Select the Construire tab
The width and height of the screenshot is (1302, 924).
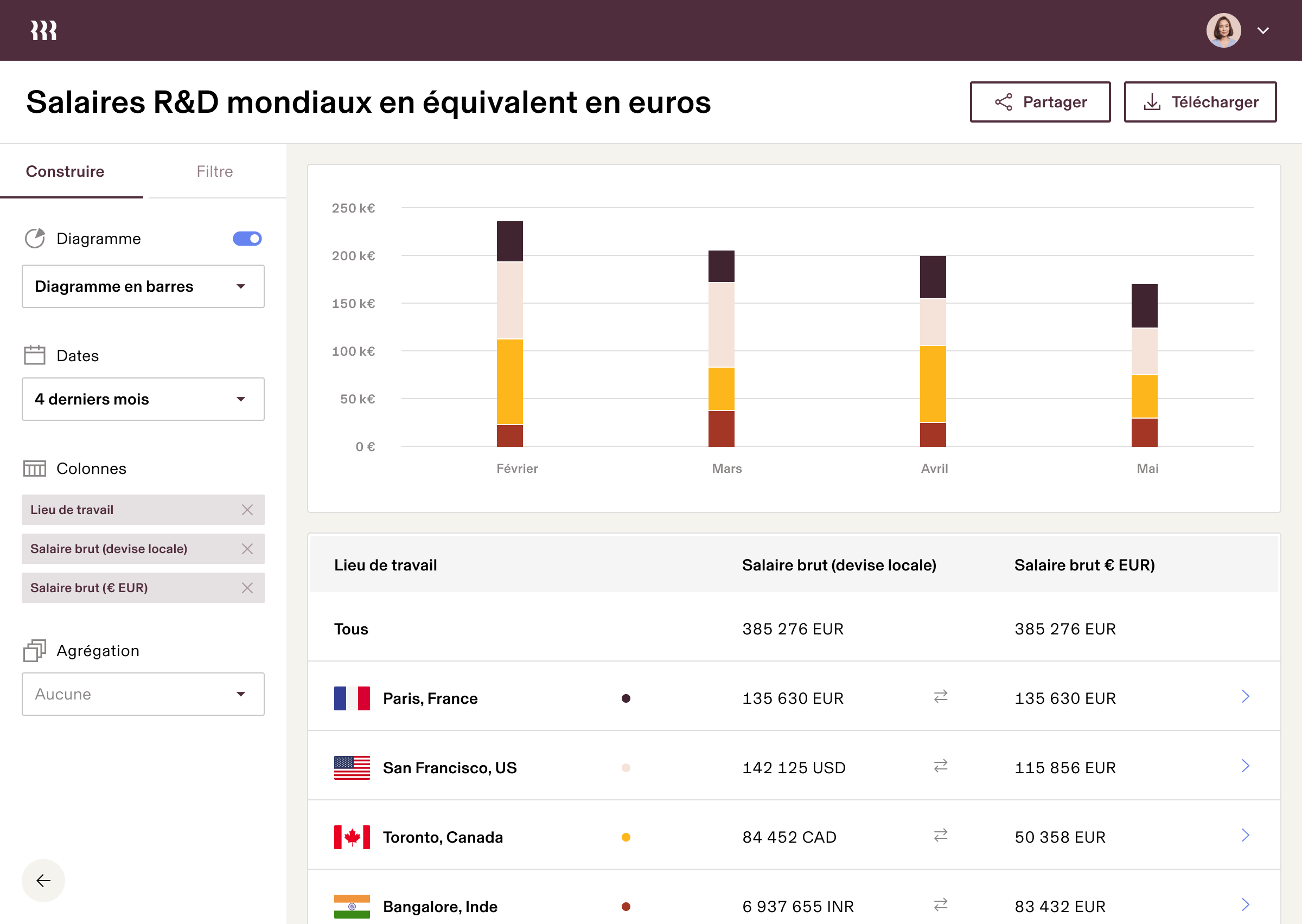click(65, 171)
